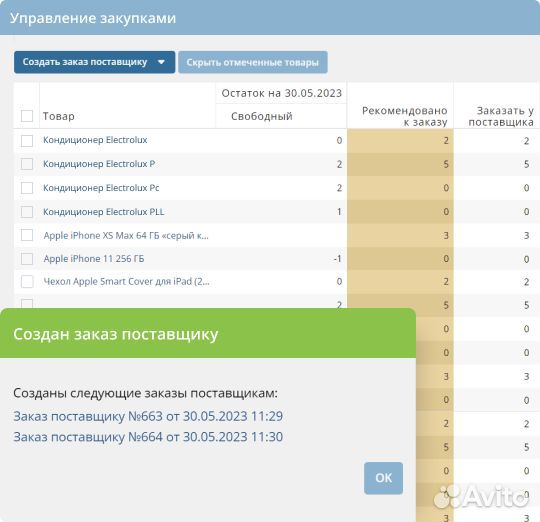Open the Кондиционер Electrolux P product link

coord(99,164)
